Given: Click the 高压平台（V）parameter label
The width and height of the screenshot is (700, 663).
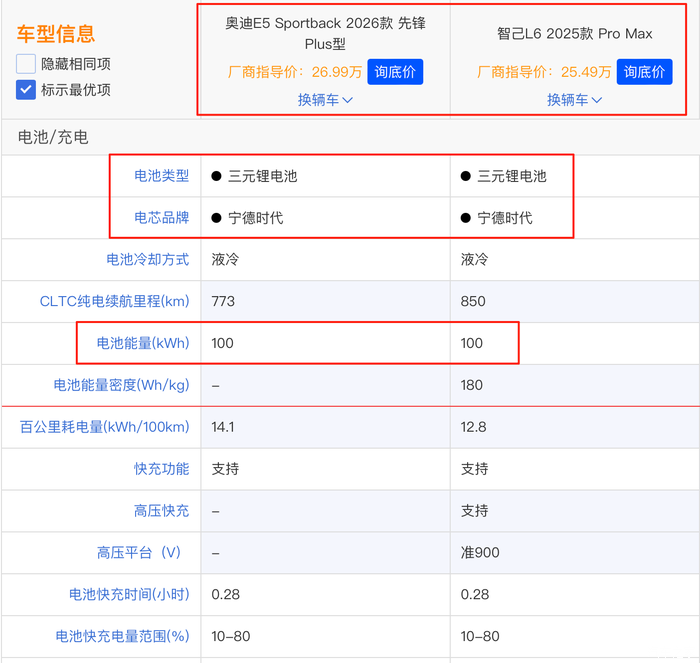Looking at the screenshot, I should pyautogui.click(x=142, y=552).
